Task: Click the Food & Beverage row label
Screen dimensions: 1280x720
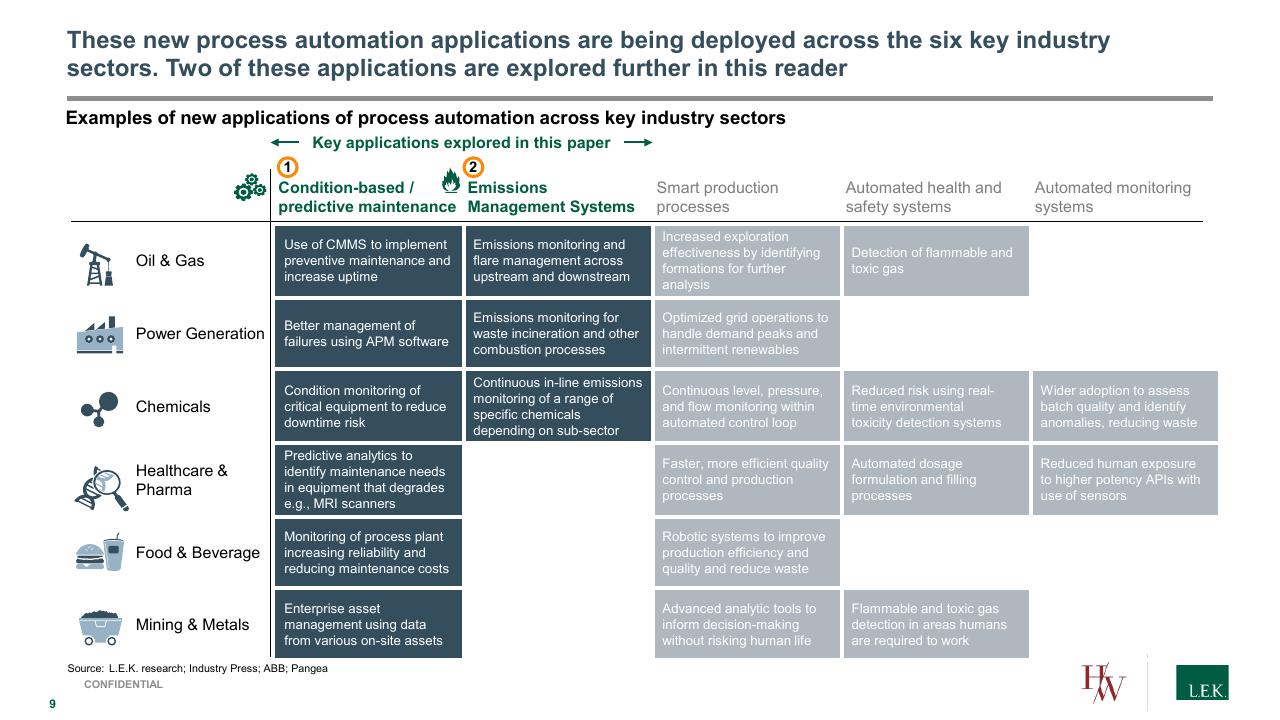Action: point(198,553)
